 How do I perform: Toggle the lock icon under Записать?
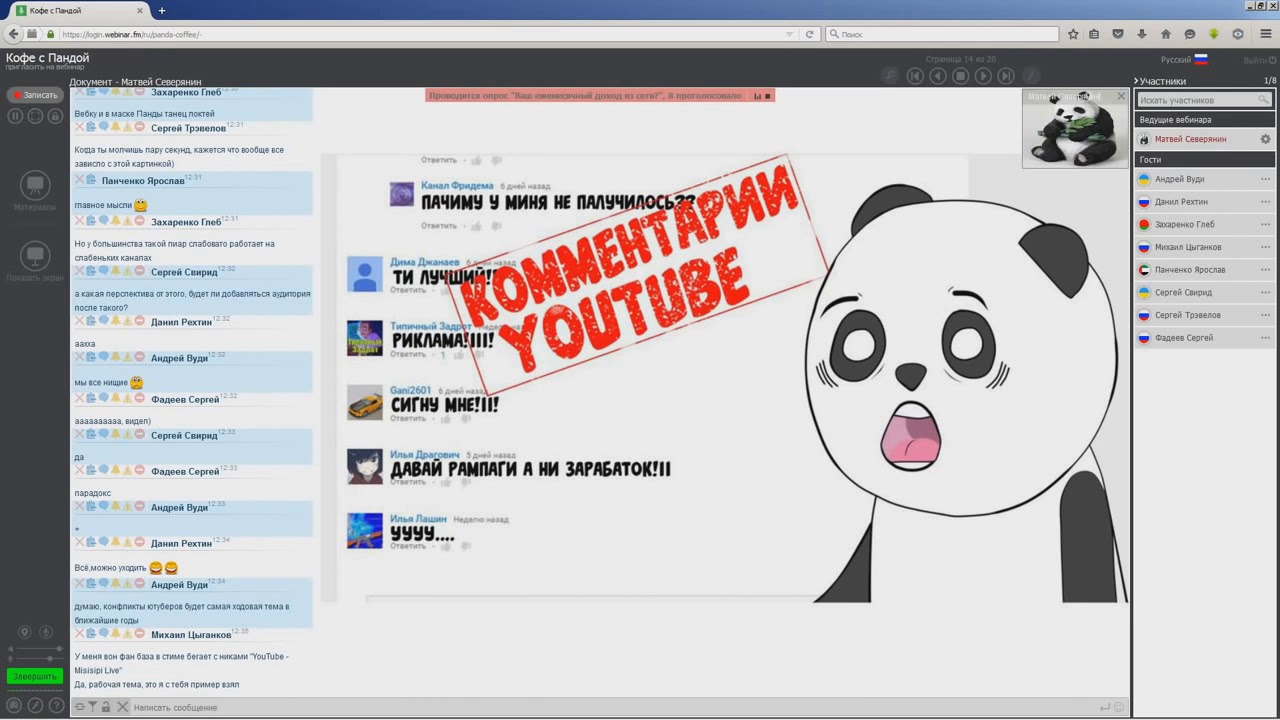(x=55, y=116)
